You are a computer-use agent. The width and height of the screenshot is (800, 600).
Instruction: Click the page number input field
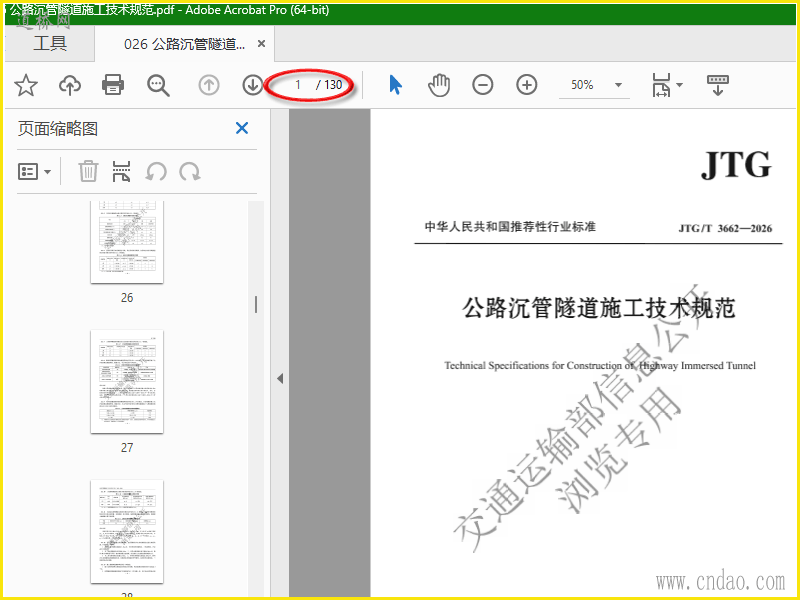click(297, 85)
